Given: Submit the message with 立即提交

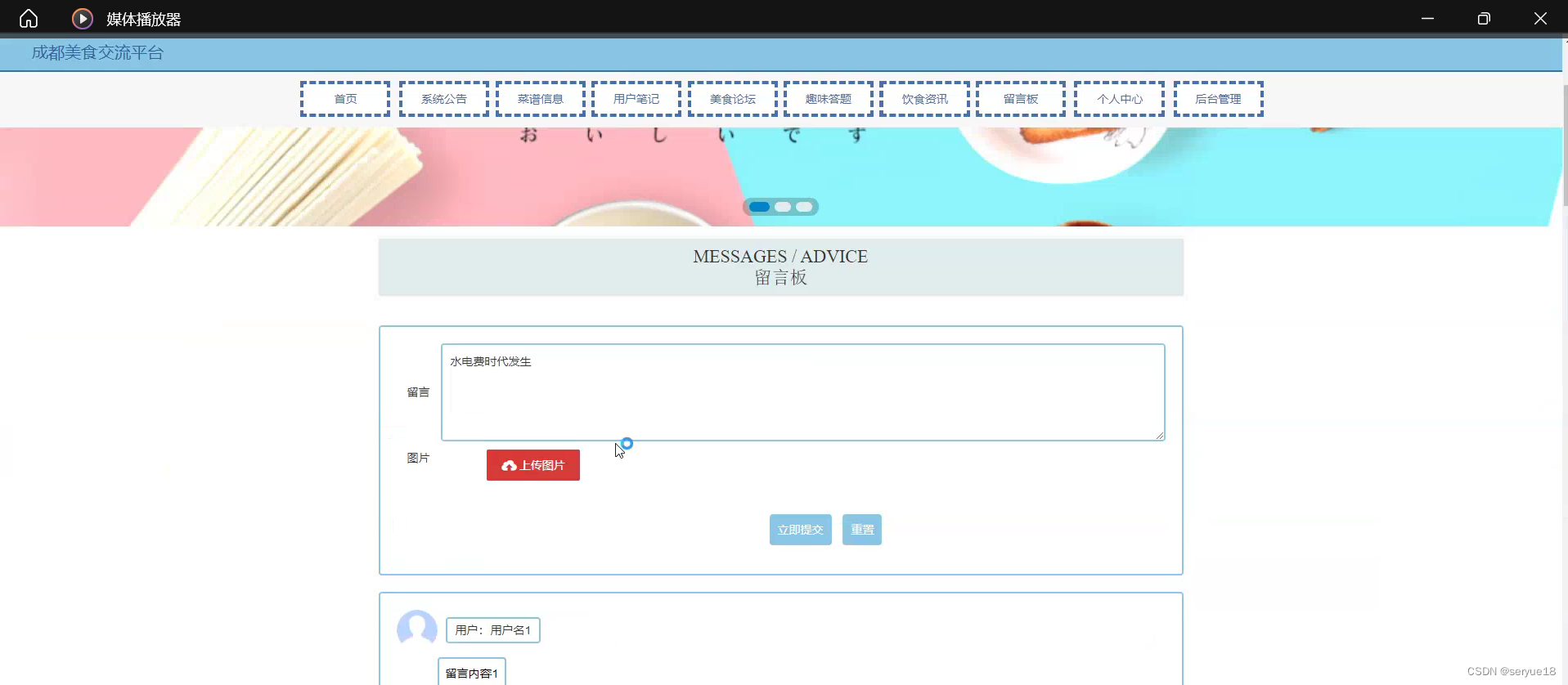Looking at the screenshot, I should 801,530.
